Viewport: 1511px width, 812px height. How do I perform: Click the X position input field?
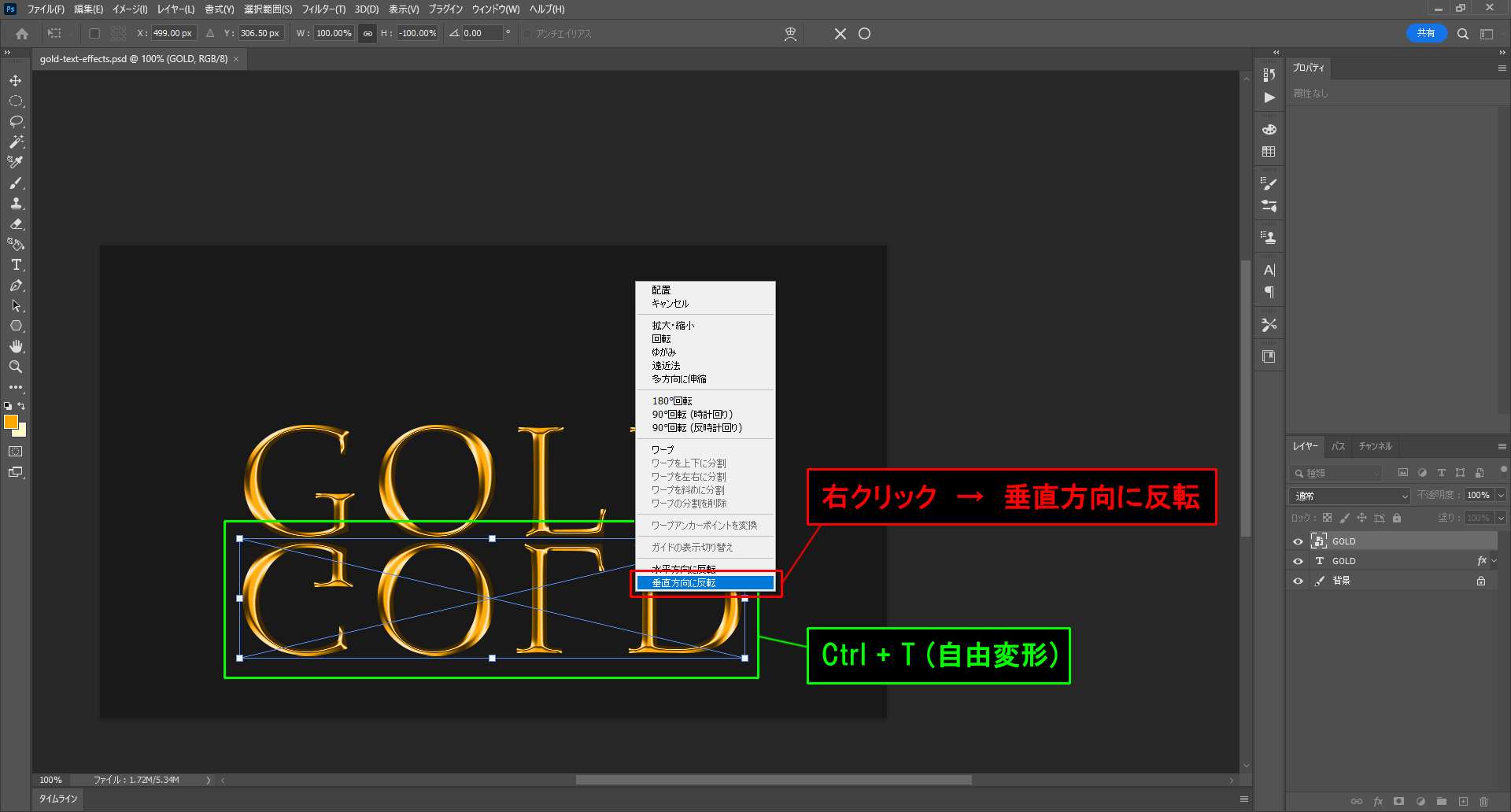[x=172, y=33]
